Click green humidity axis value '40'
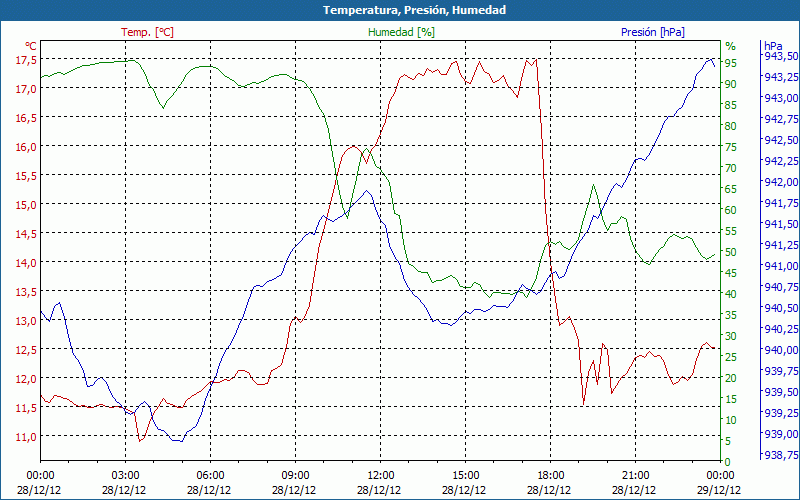 click(731, 294)
